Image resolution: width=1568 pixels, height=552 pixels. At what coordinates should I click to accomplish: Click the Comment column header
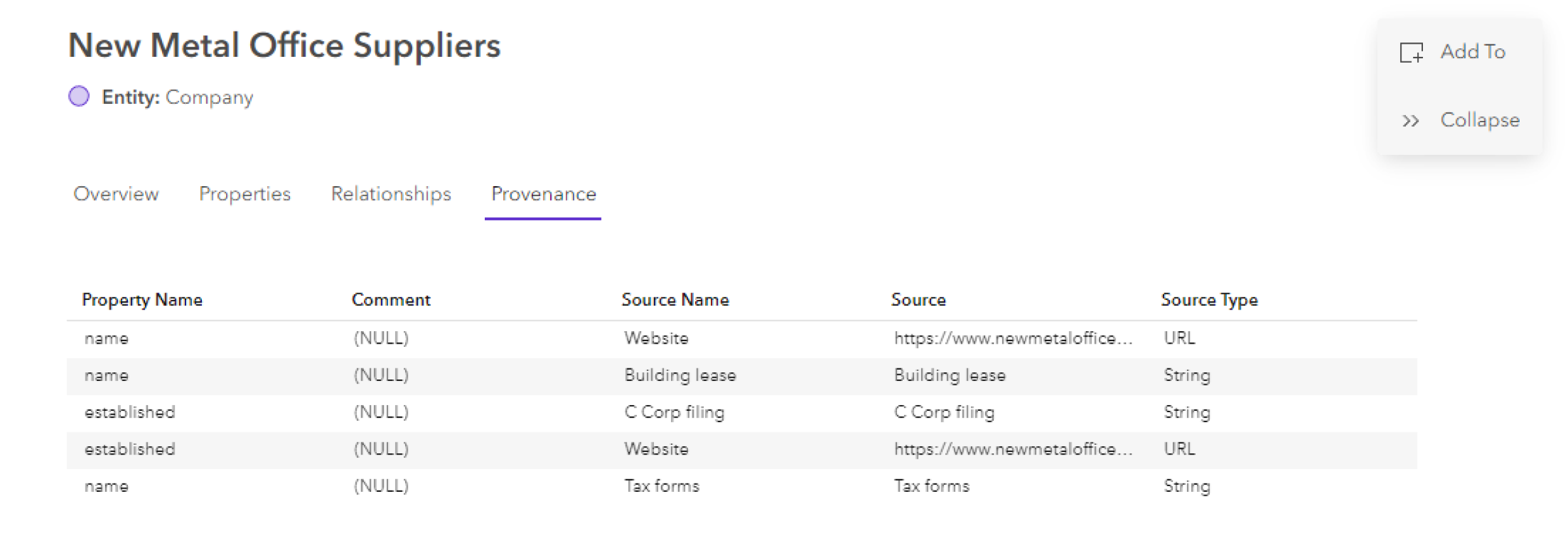391,300
